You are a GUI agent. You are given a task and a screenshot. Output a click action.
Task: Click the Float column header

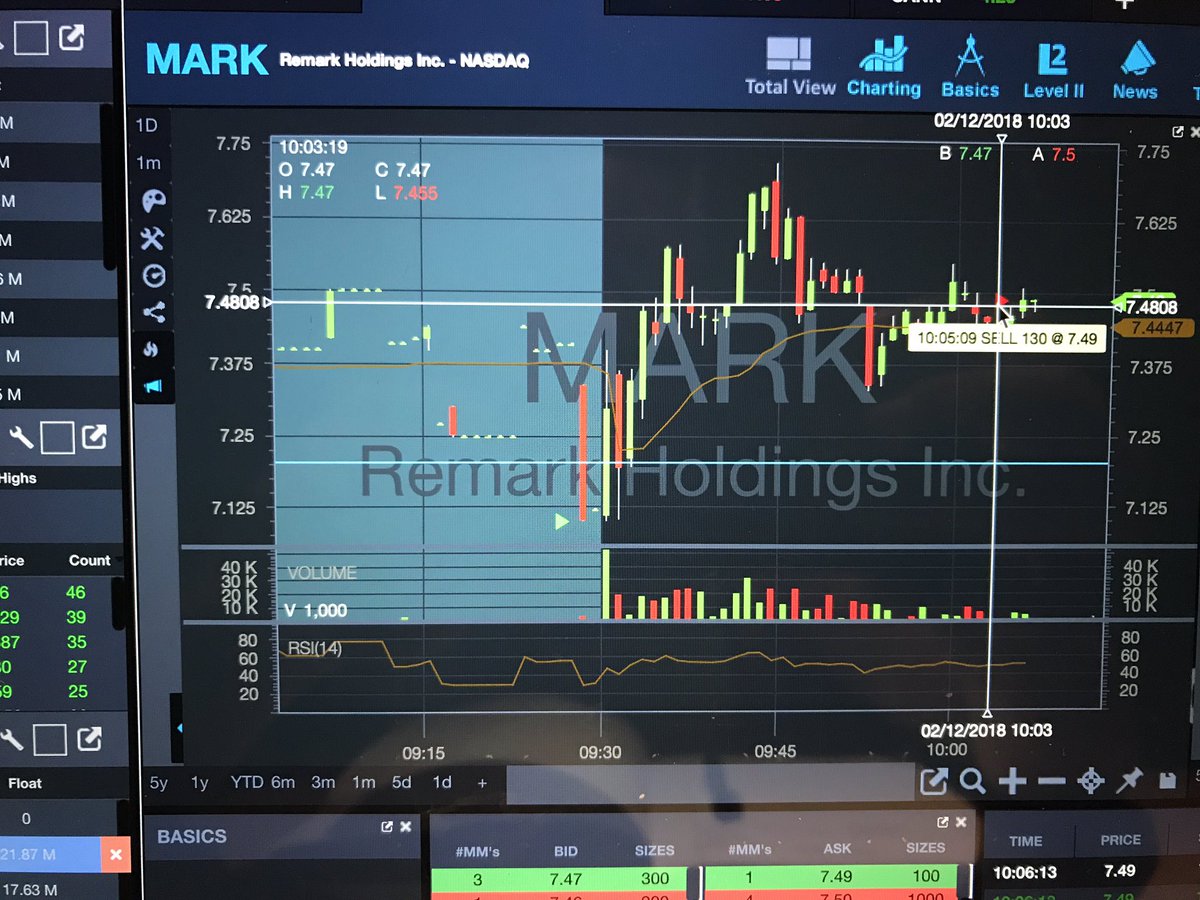[x=26, y=783]
